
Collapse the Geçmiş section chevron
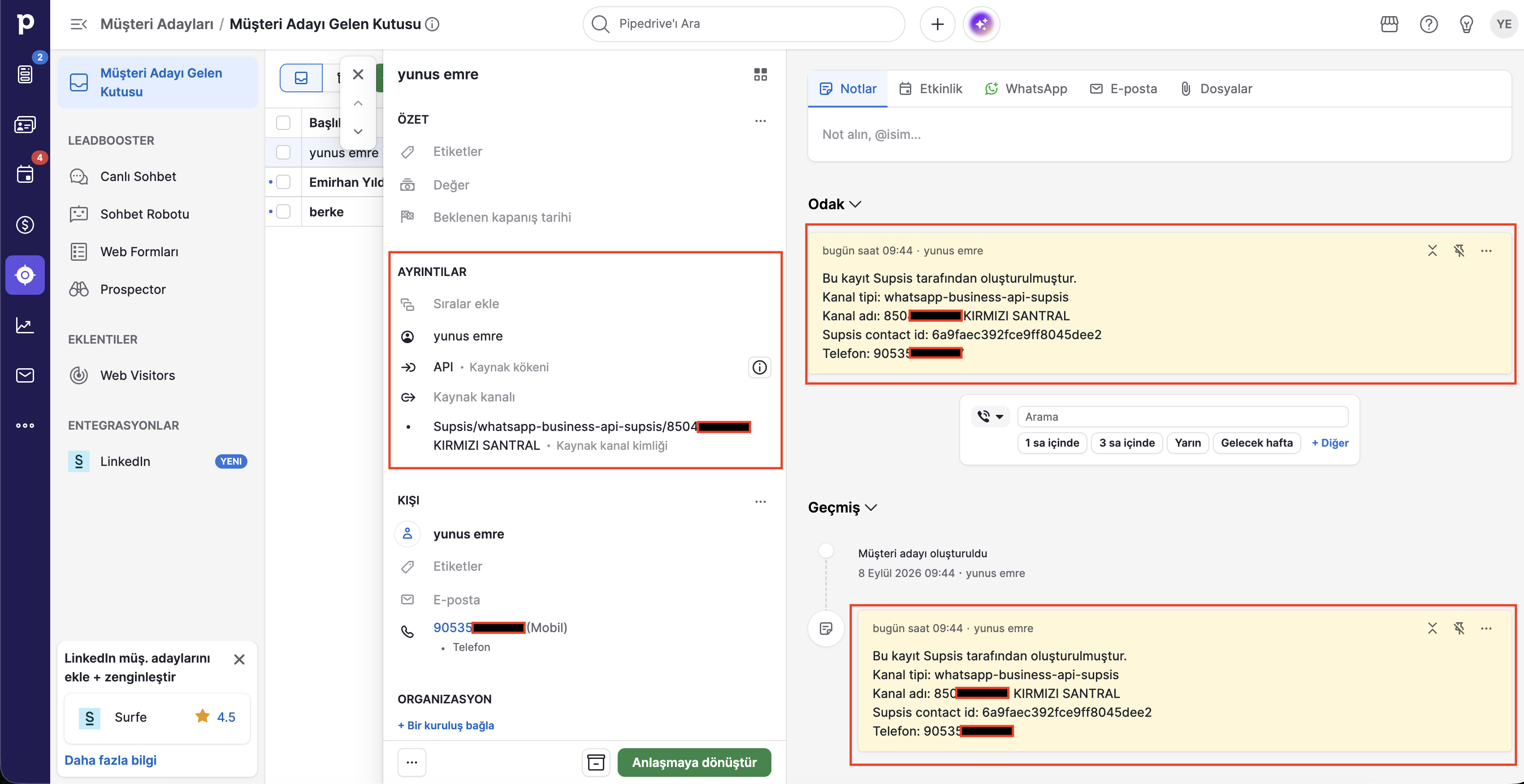871,507
